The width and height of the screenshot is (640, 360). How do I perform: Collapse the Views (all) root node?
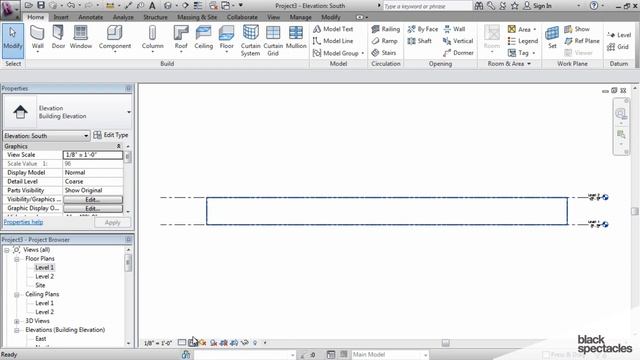click(7, 250)
